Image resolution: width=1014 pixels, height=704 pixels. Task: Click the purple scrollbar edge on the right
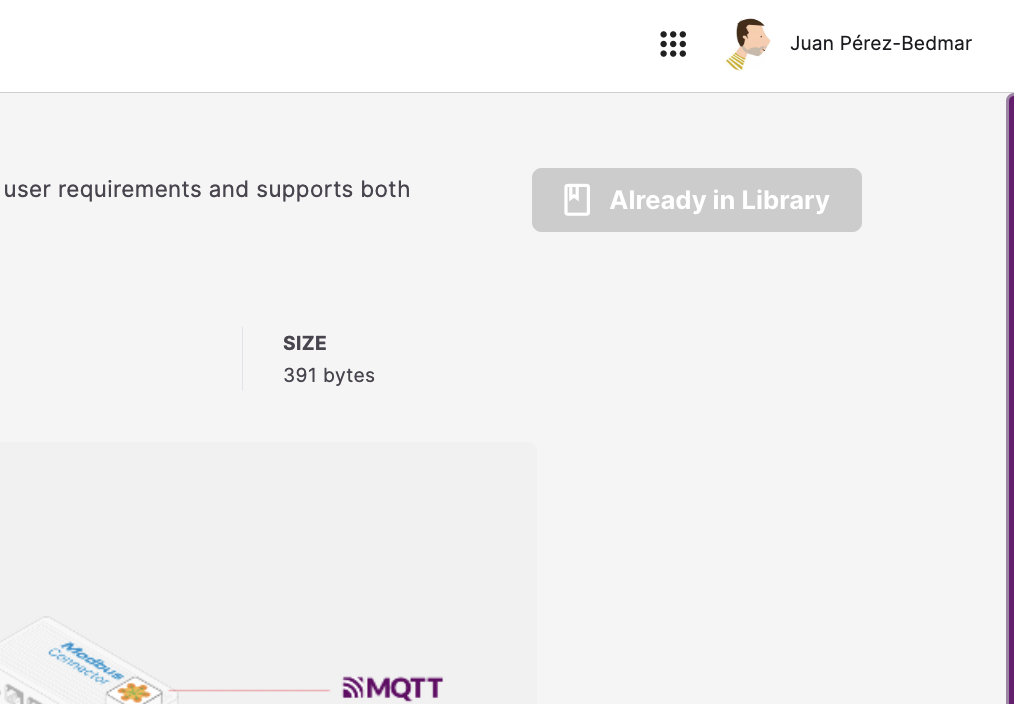click(1011, 400)
